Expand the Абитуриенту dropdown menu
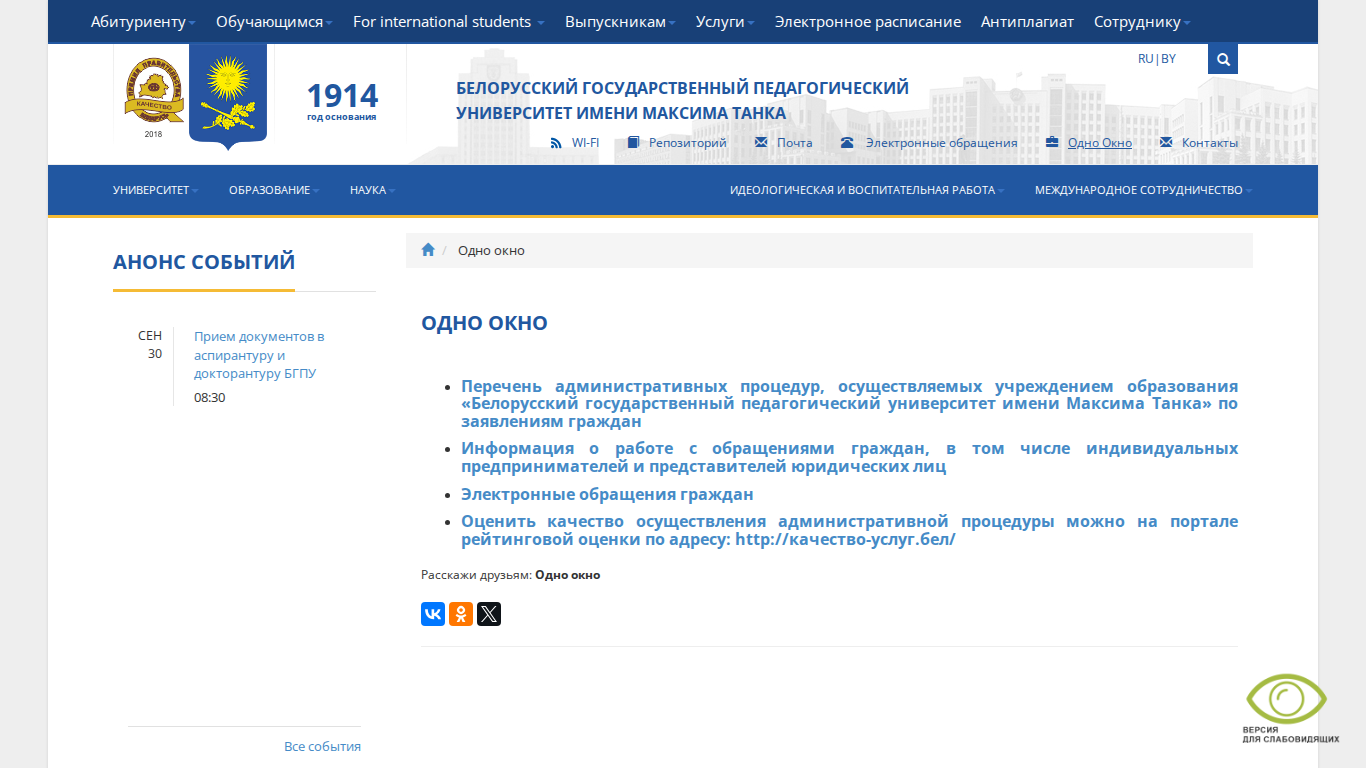 tap(143, 22)
